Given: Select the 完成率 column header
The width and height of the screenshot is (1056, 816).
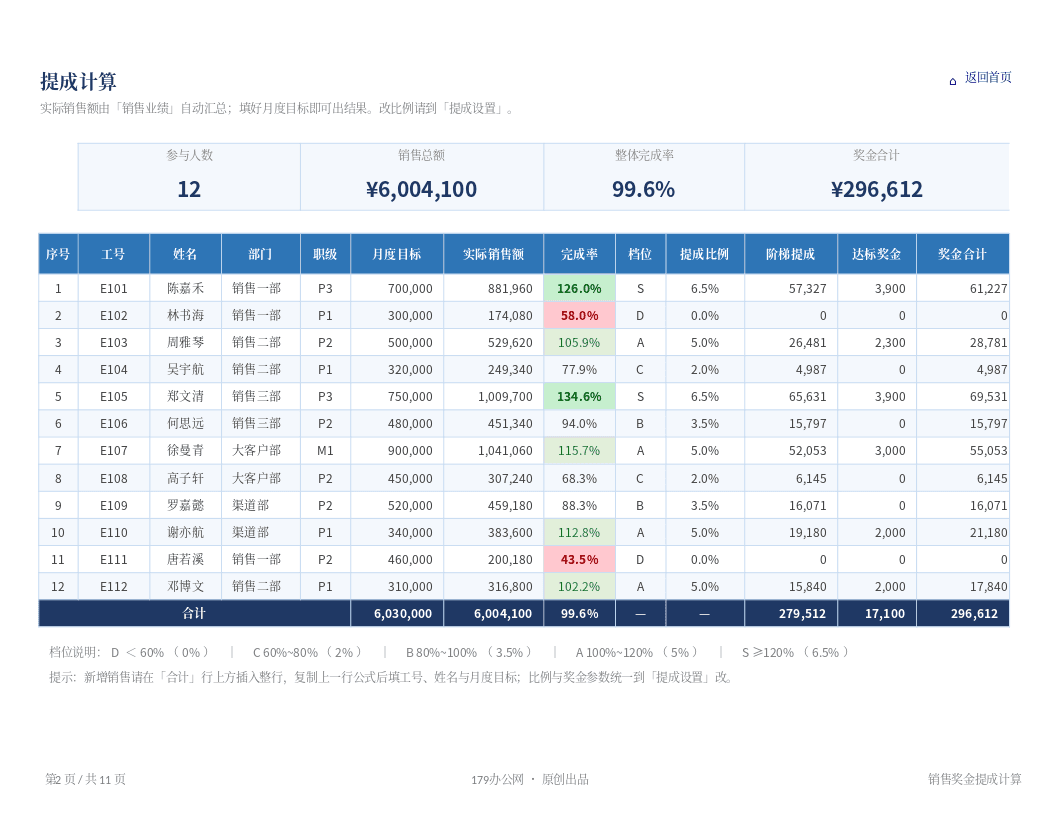Looking at the screenshot, I should [579, 254].
